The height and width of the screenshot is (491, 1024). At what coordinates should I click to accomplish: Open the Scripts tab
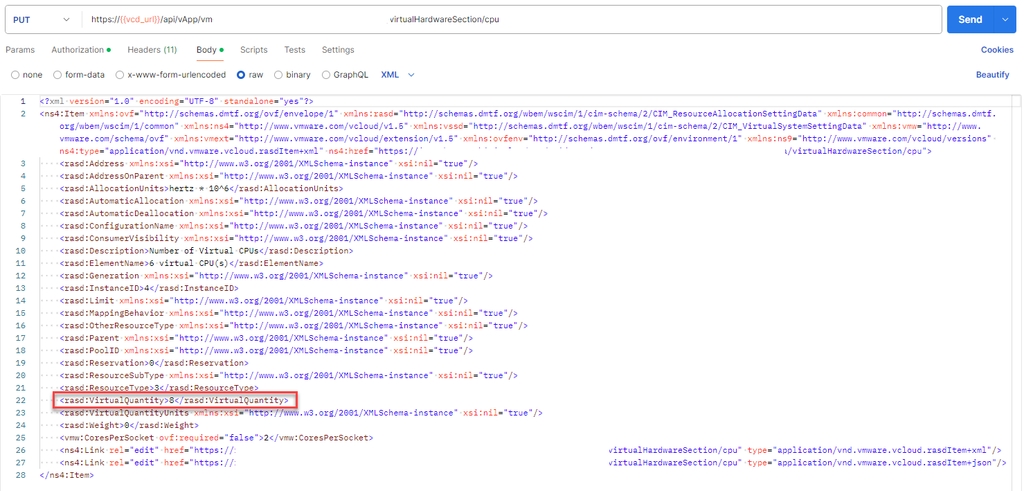(253, 50)
